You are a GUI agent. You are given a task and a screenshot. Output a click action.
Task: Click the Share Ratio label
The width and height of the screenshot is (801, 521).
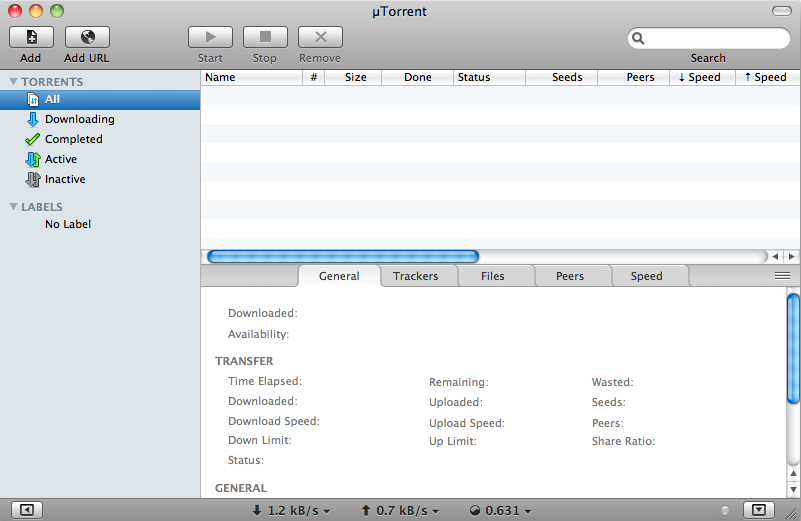623,441
